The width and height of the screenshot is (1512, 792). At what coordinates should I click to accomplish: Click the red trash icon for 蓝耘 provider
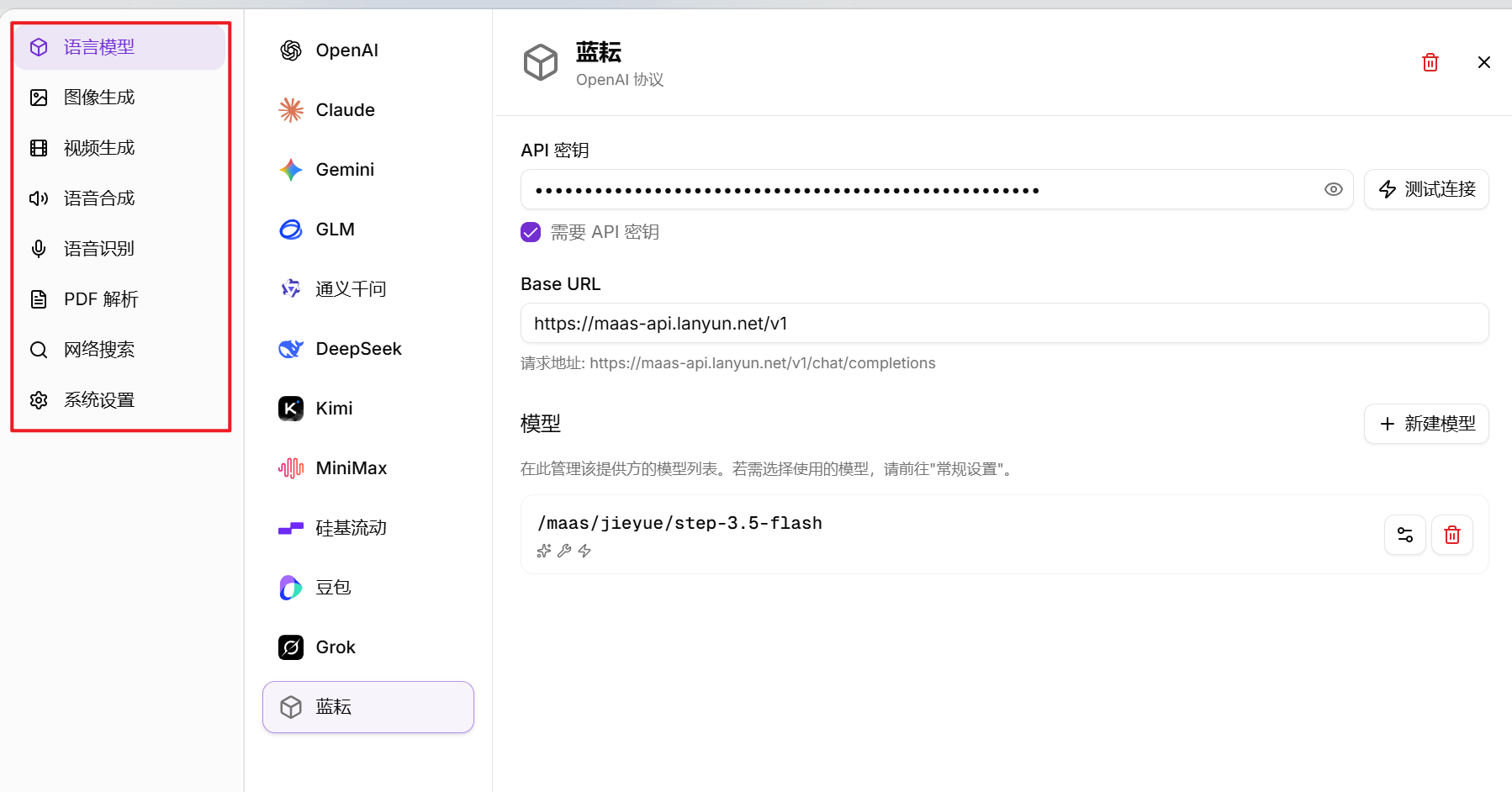[1430, 61]
